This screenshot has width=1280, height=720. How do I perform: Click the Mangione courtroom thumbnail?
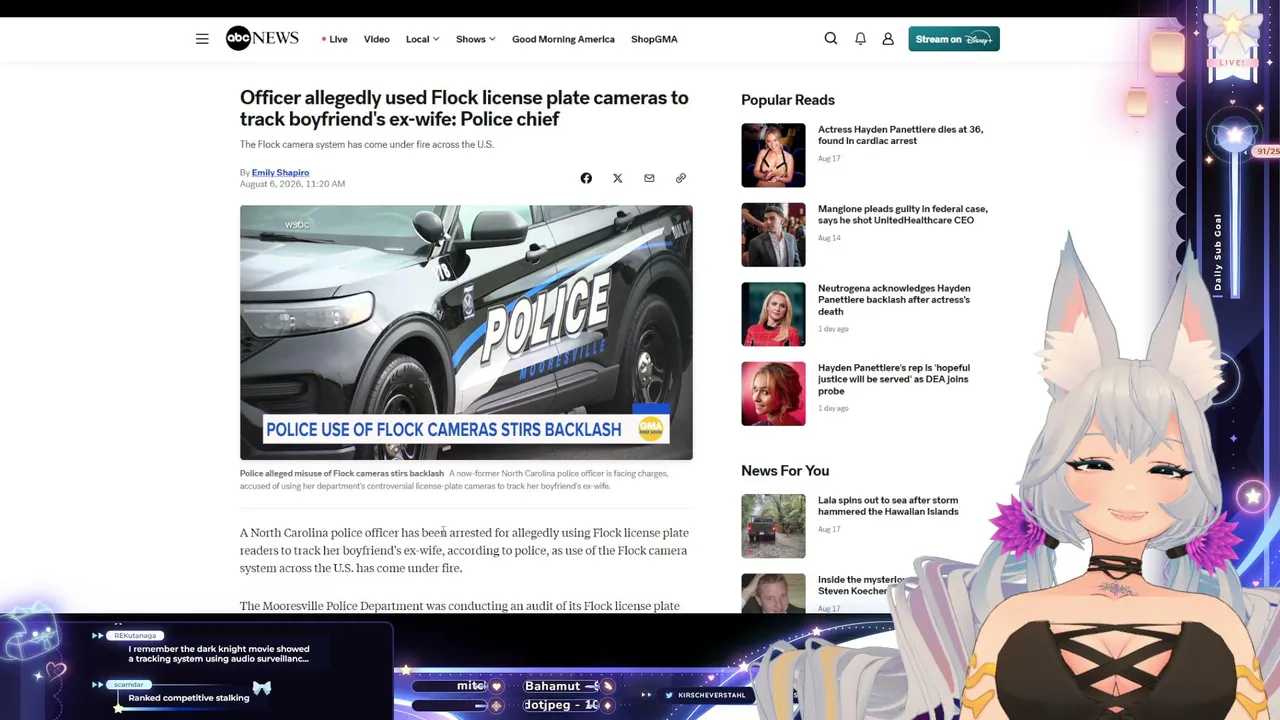[x=773, y=235]
